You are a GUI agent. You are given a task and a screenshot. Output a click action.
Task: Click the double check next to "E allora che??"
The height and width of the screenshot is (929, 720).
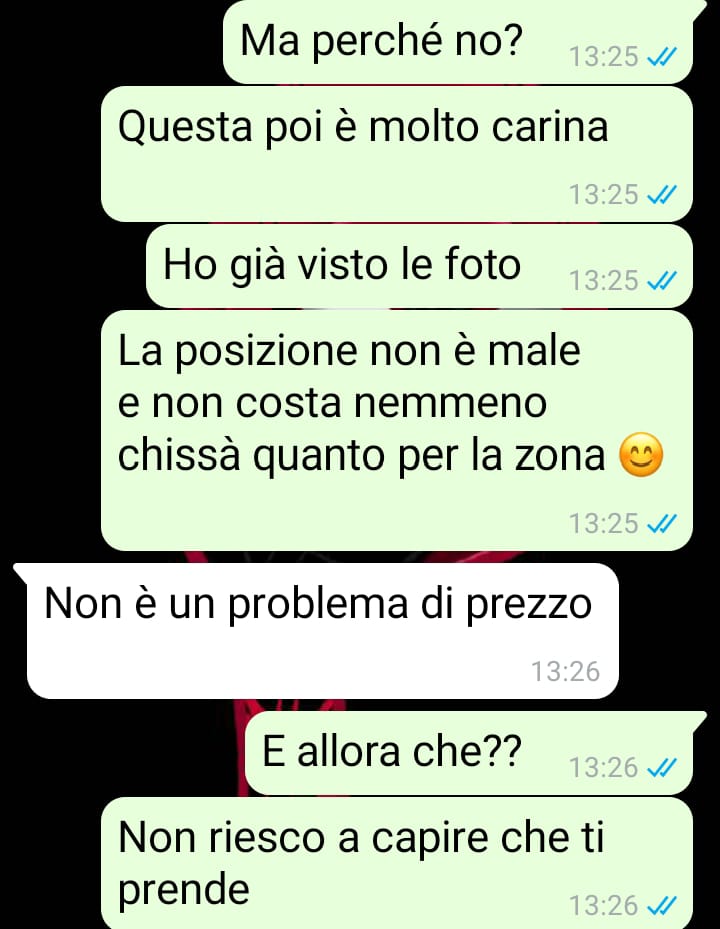[x=661, y=768]
